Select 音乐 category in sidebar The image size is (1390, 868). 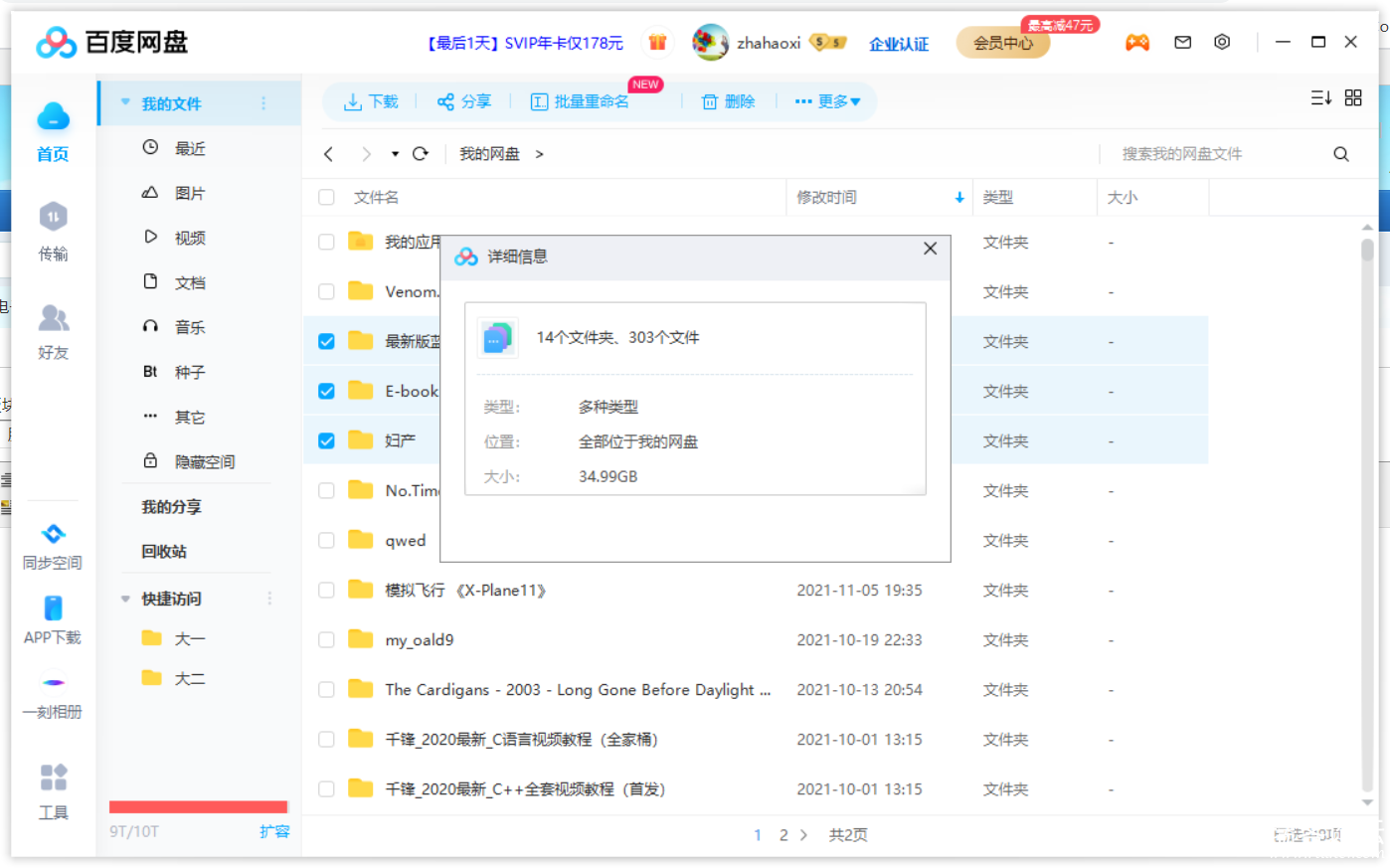coord(189,327)
